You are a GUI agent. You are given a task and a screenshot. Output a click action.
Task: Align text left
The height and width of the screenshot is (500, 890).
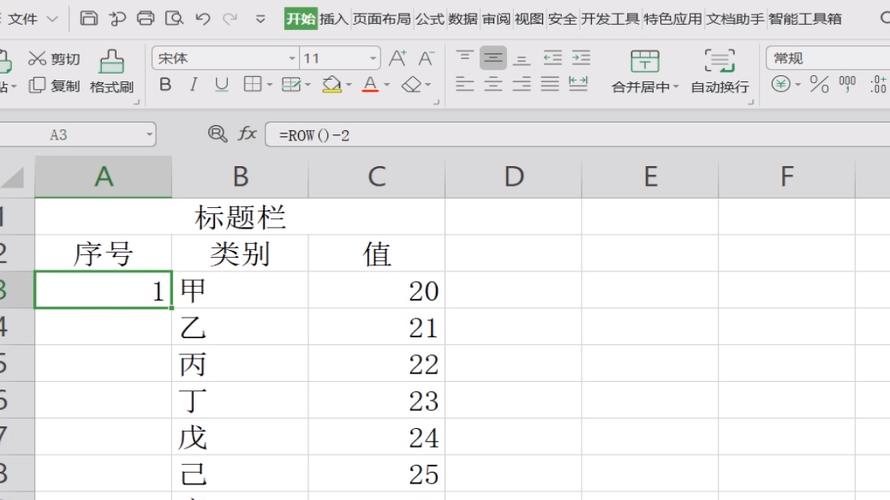tap(464, 85)
